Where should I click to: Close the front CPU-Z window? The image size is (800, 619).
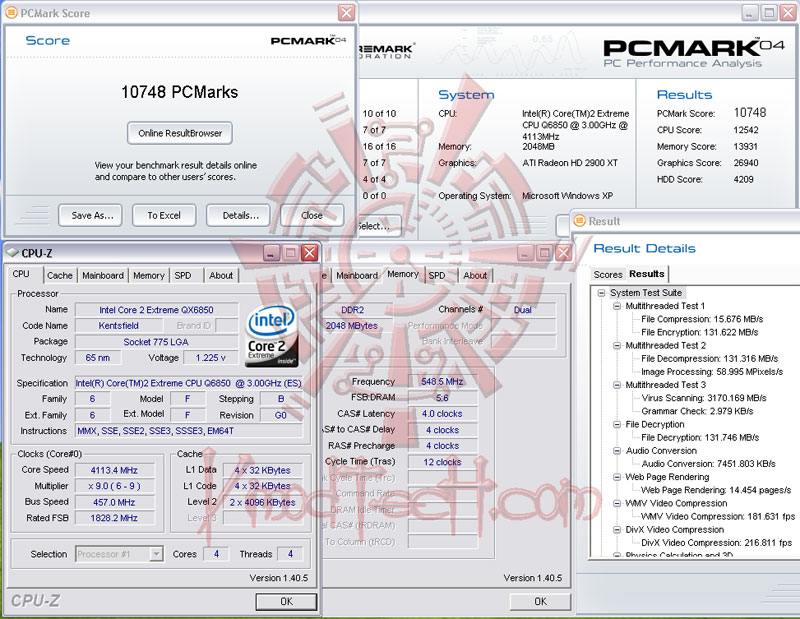310,253
